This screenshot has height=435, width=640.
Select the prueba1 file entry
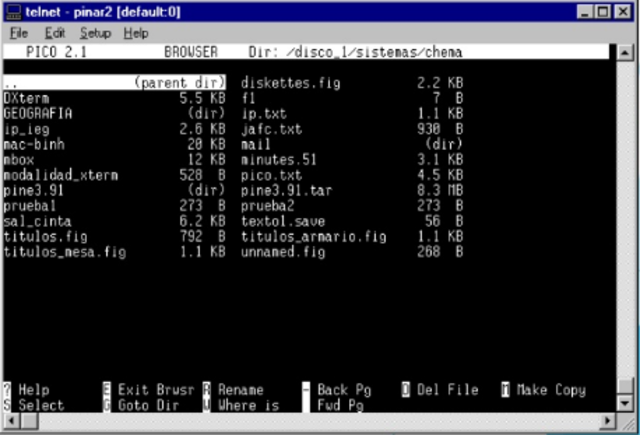(x=115, y=206)
